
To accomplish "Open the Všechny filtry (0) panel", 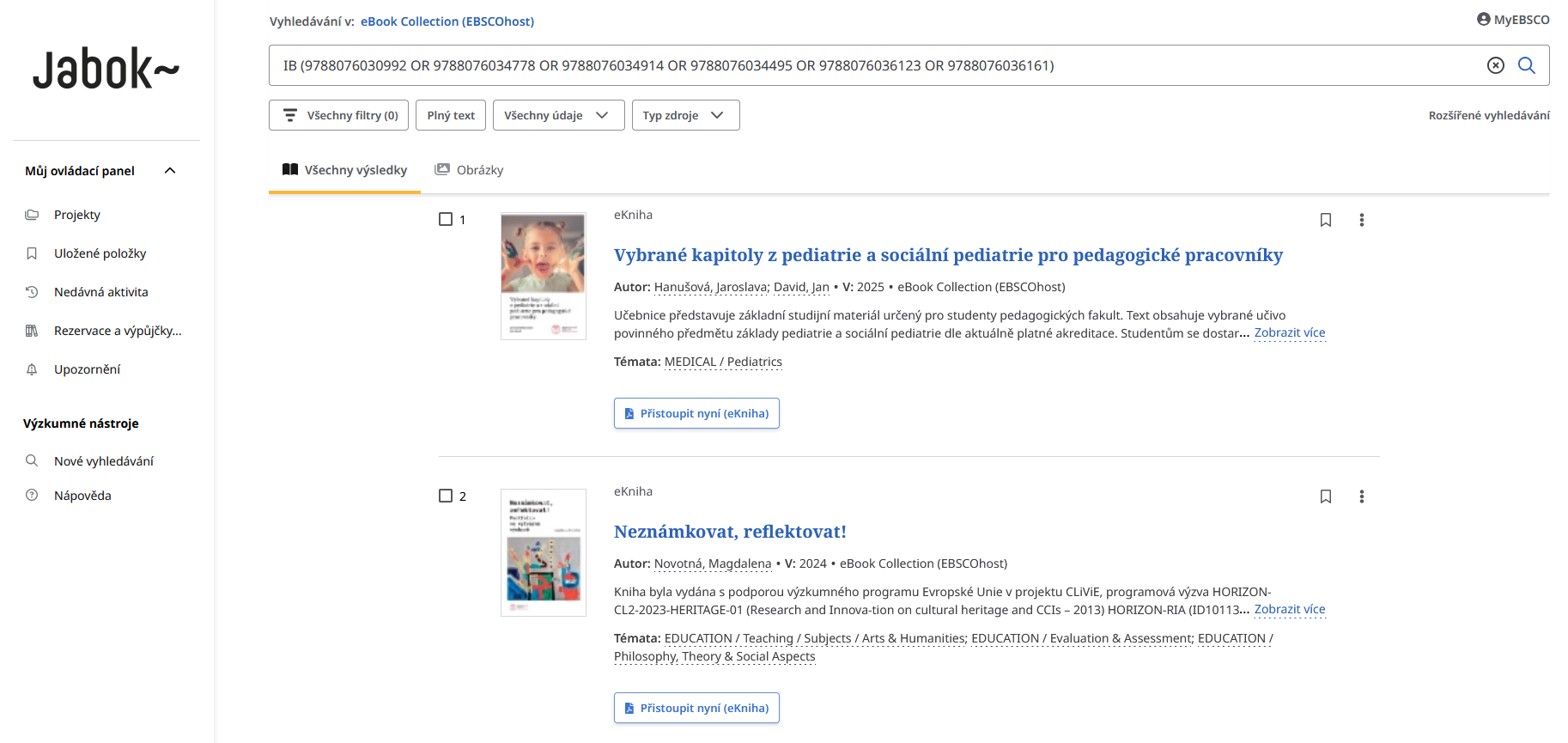I will point(338,115).
